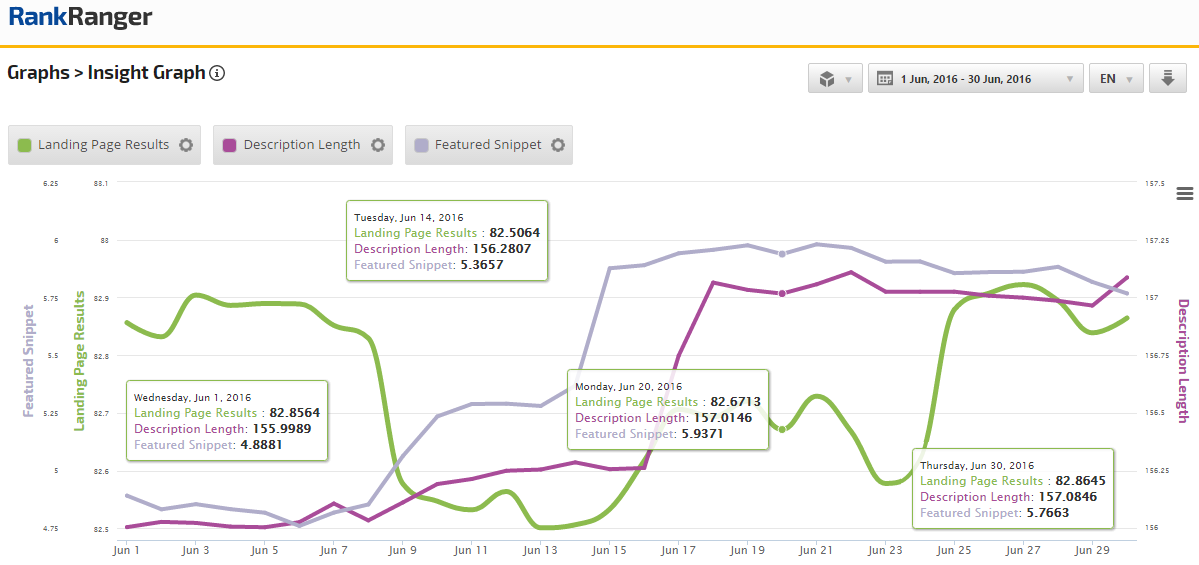
Task: Toggle the Description Length series label
Action: (301, 145)
